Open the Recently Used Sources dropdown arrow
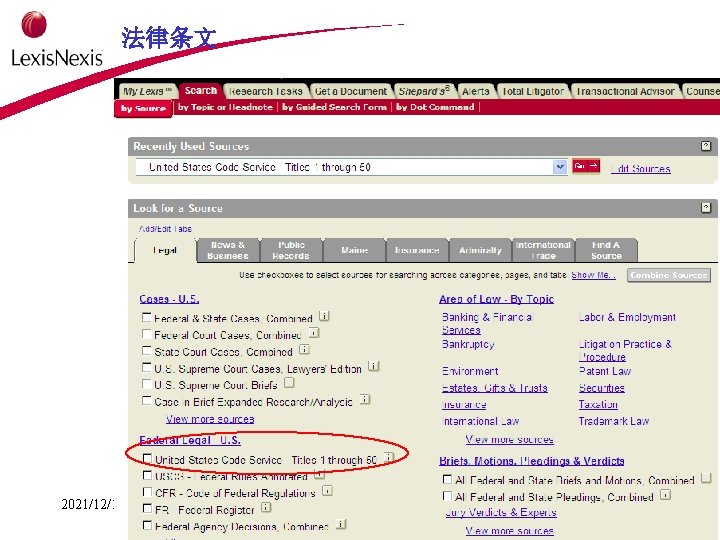Viewport: 720px width, 540px height. point(560,167)
